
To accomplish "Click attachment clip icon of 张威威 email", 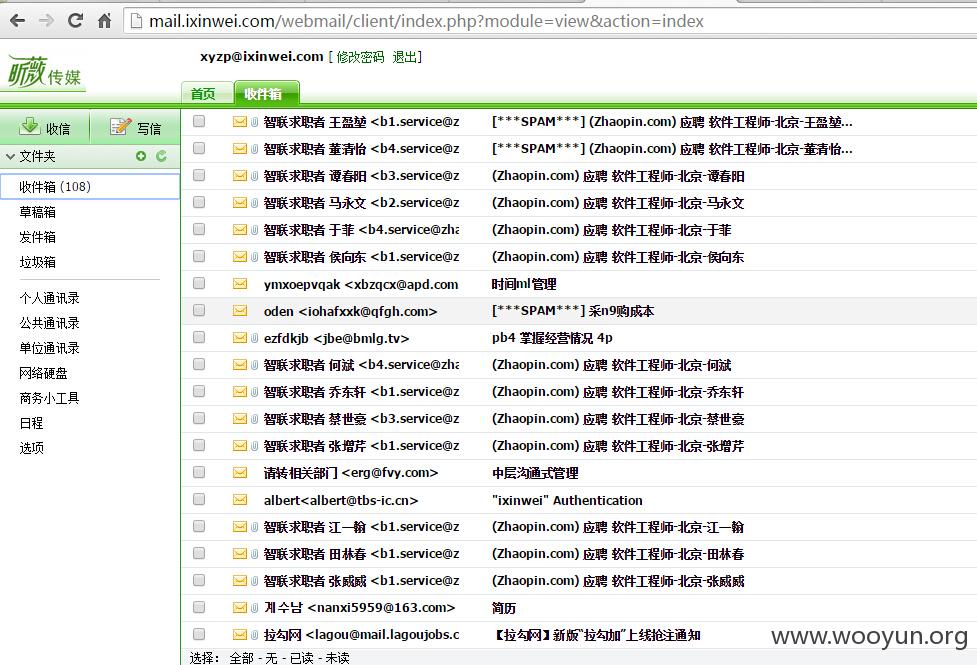I will tap(254, 580).
